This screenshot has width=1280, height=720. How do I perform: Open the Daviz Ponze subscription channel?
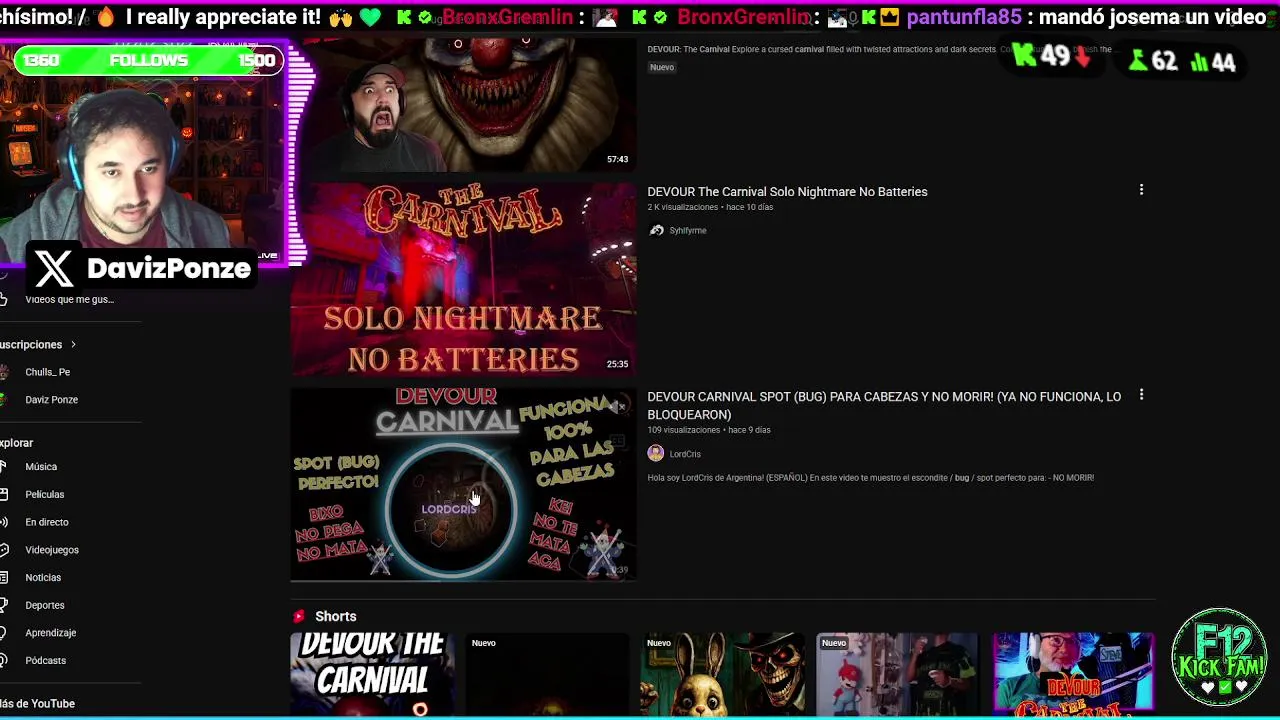pyautogui.click(x=51, y=399)
